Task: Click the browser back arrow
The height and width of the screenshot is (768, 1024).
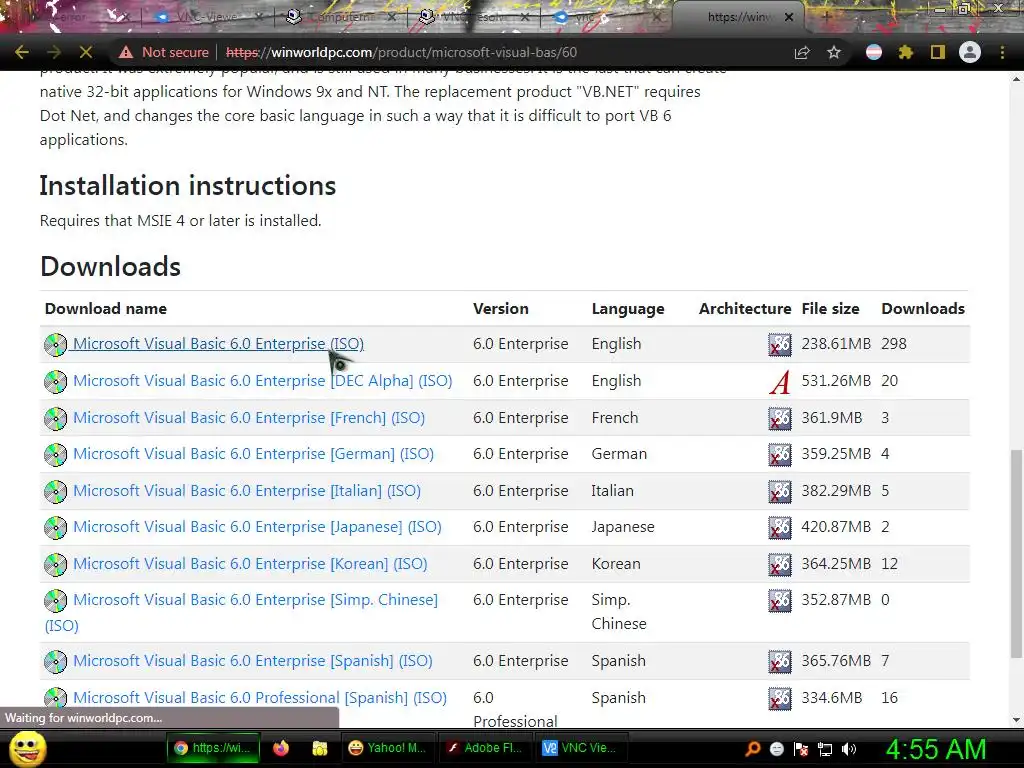Action: (x=22, y=52)
